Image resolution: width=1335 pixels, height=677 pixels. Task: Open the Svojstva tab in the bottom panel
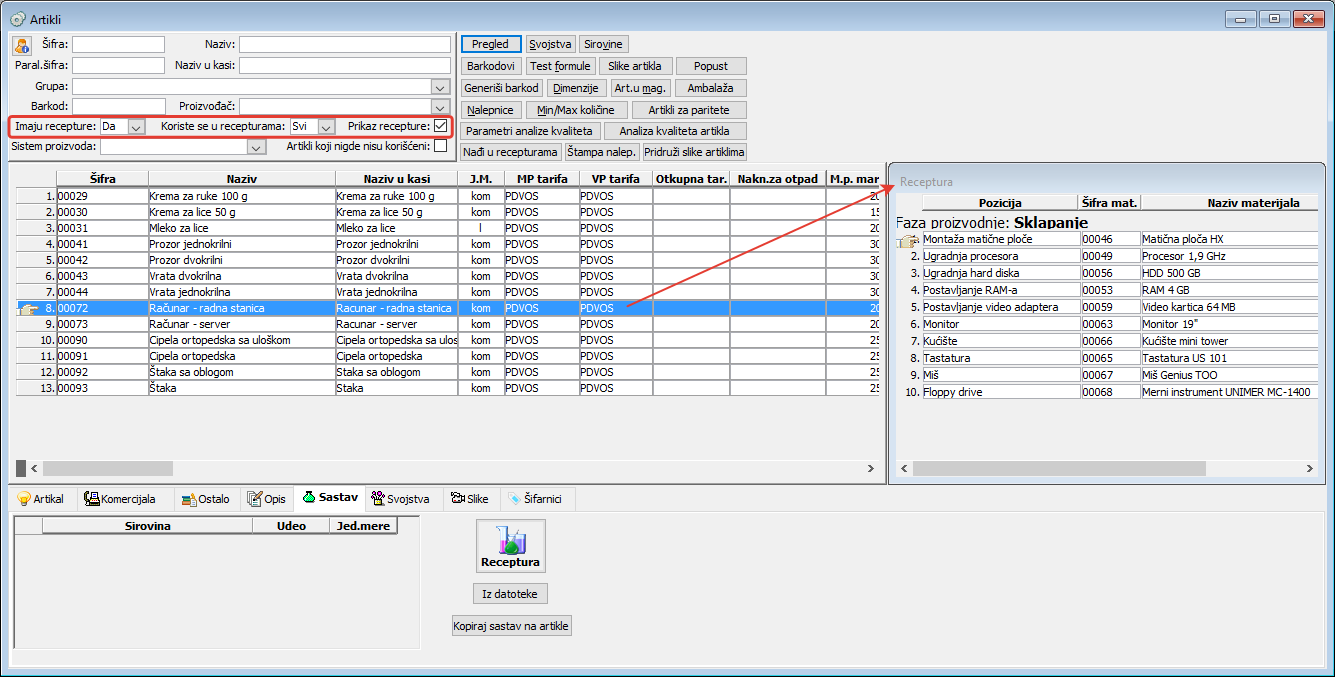click(400, 499)
